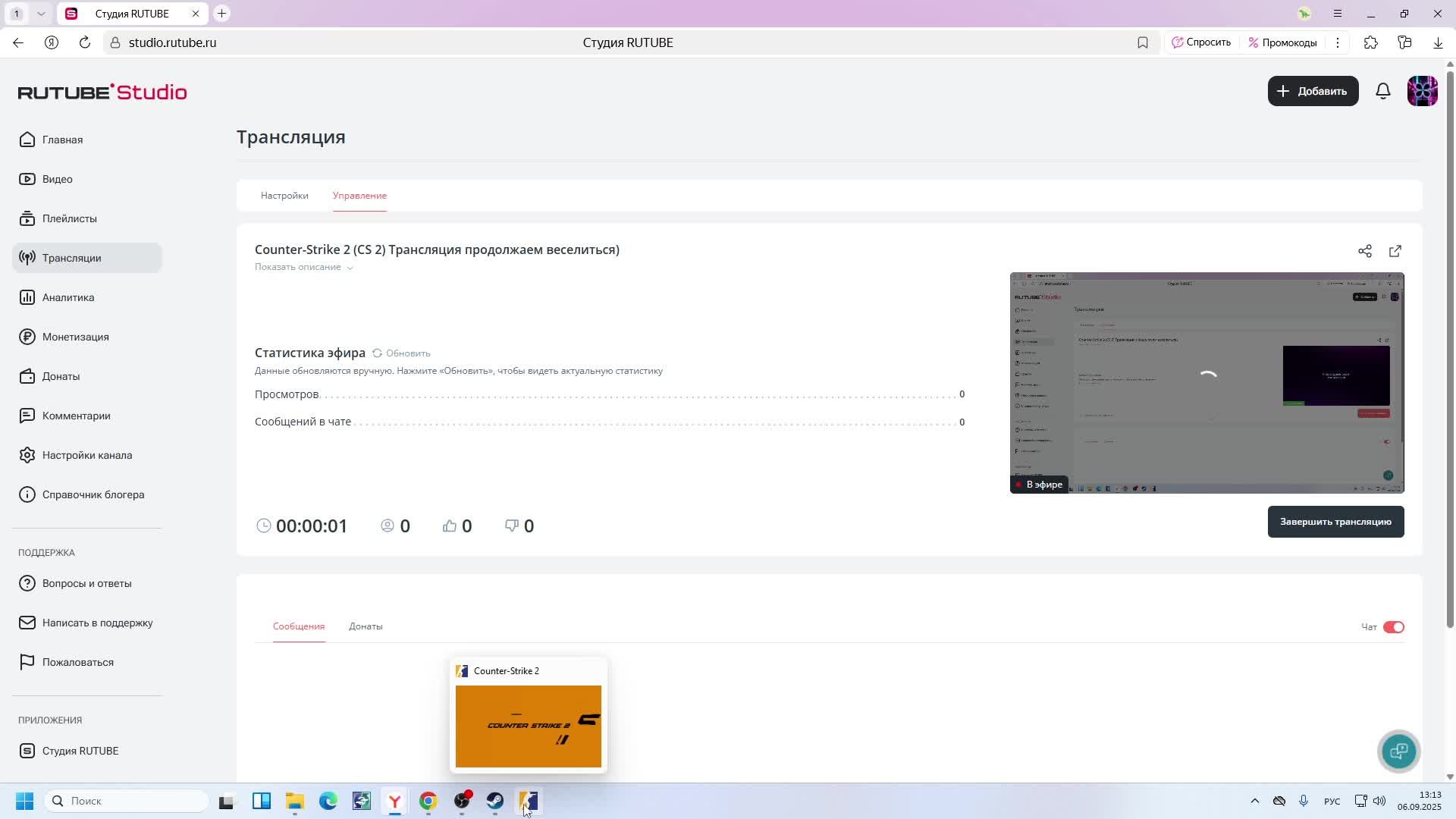
Task: Open stream in new window icon
Action: click(x=1395, y=251)
